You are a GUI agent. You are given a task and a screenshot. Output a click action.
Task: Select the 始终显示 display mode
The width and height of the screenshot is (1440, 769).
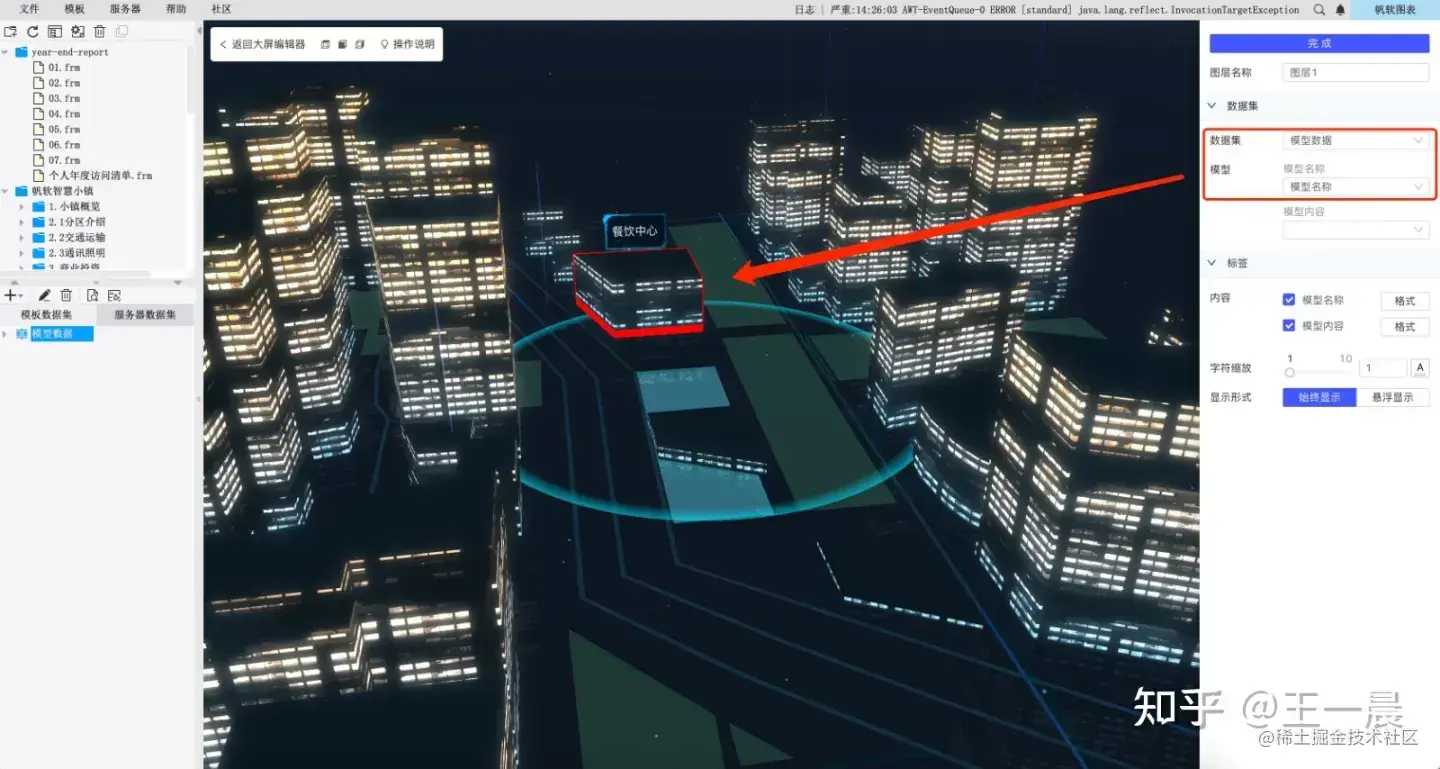point(1319,398)
